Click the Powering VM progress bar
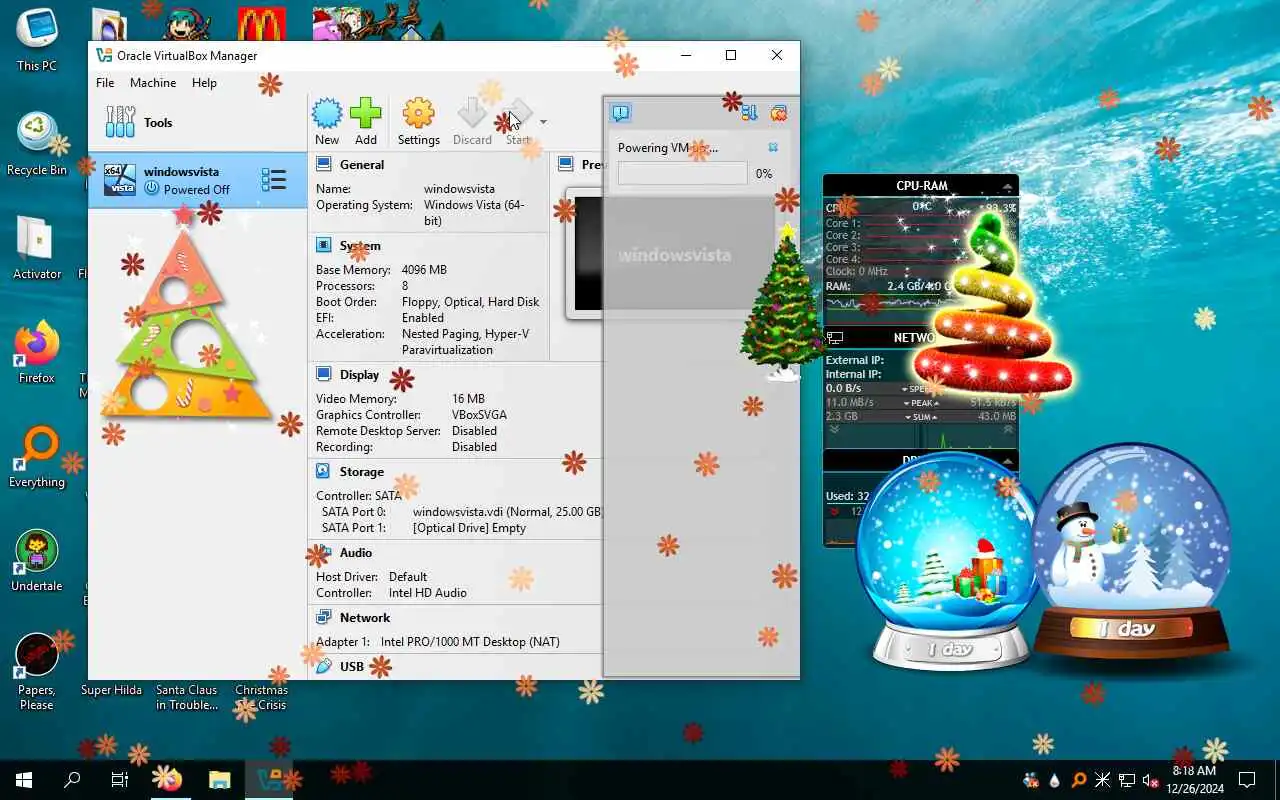The height and width of the screenshot is (800, 1280). pyautogui.click(x=682, y=173)
